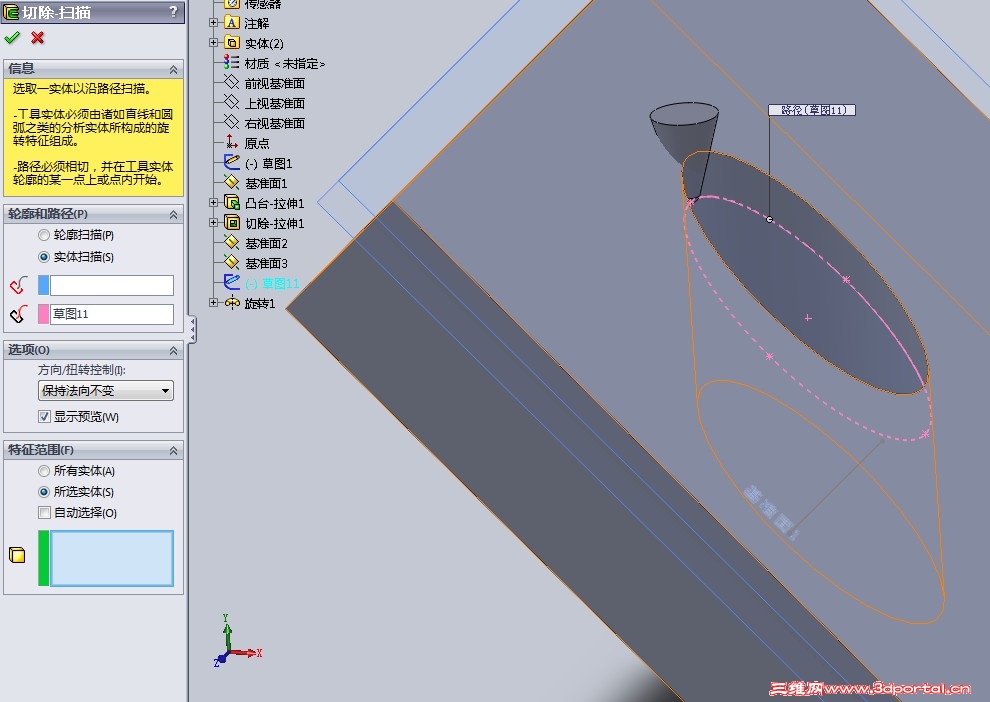
Task: Click the 切除-拉伸1 cut extrude icon
Action: coord(232,223)
